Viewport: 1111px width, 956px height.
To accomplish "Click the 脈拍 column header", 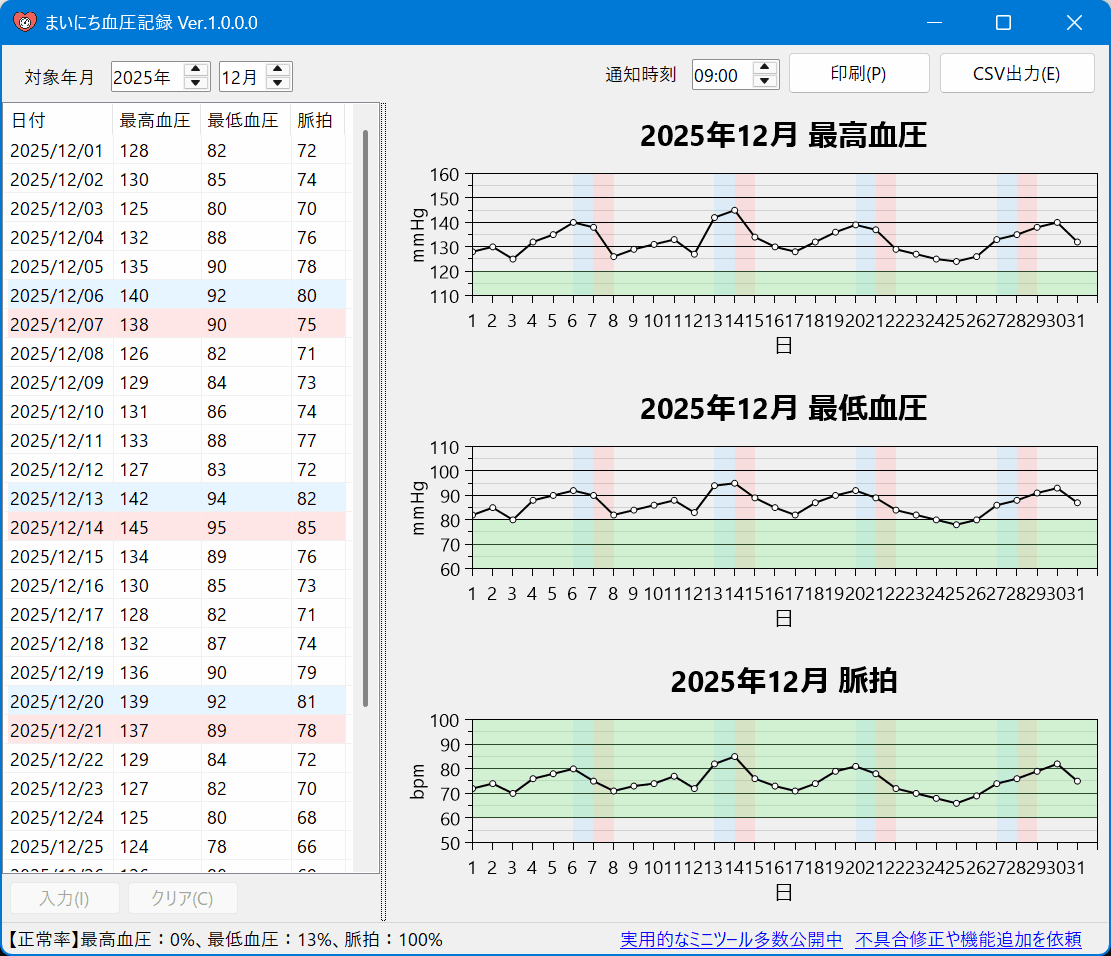I will pyautogui.click(x=315, y=120).
